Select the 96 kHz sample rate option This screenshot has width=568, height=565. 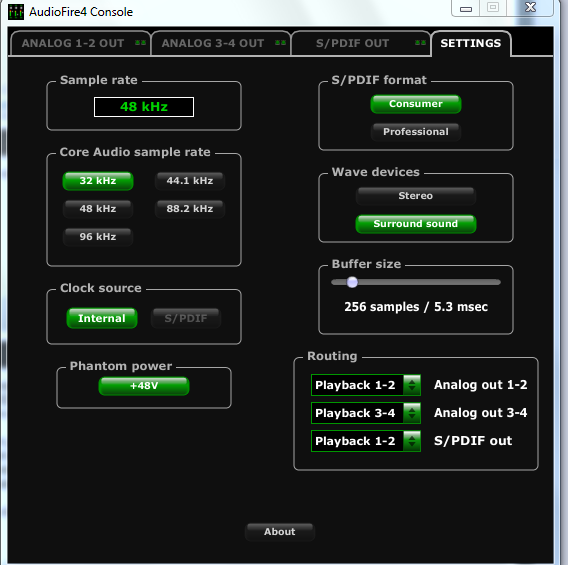(98, 237)
